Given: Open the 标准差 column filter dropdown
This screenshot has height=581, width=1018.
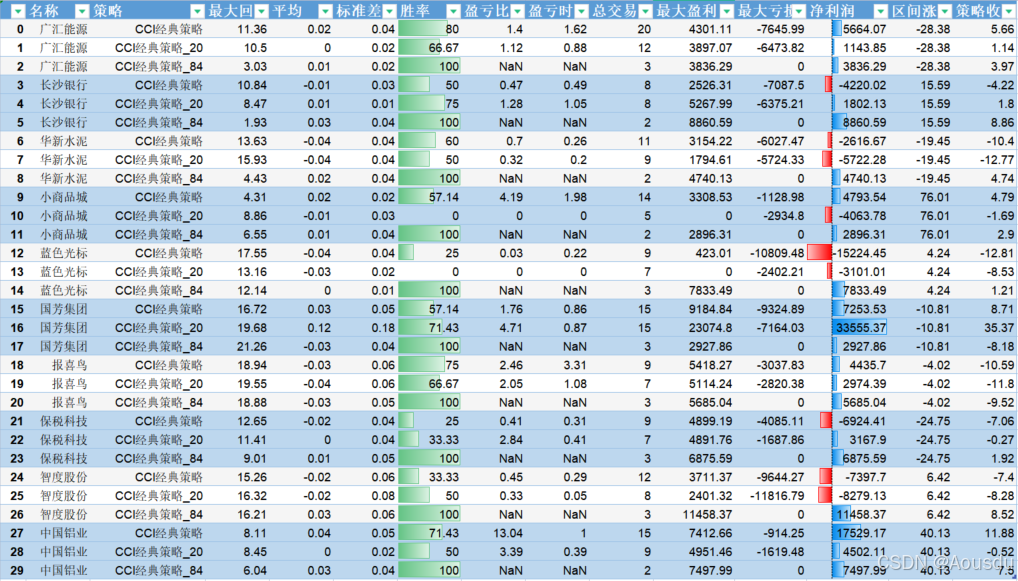Looking at the screenshot, I should point(389,10).
